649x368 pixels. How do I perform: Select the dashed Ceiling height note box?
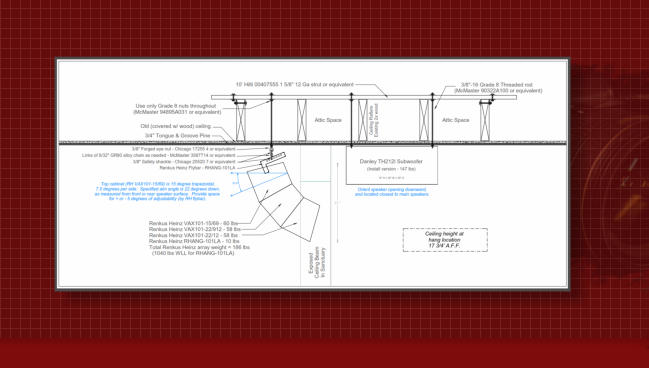[x=445, y=240]
